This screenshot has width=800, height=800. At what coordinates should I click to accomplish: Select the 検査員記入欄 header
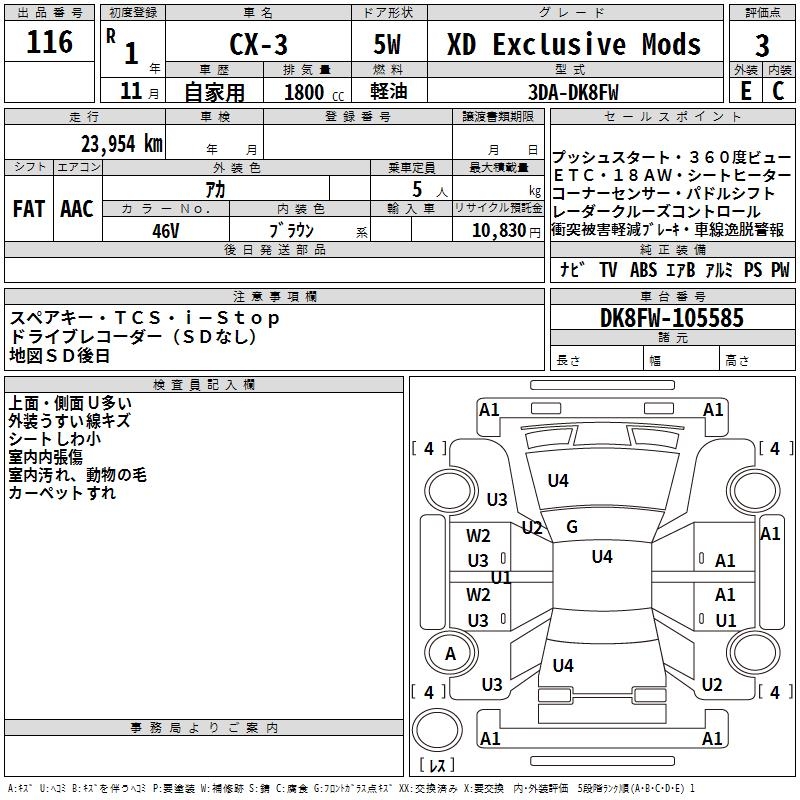point(204,385)
